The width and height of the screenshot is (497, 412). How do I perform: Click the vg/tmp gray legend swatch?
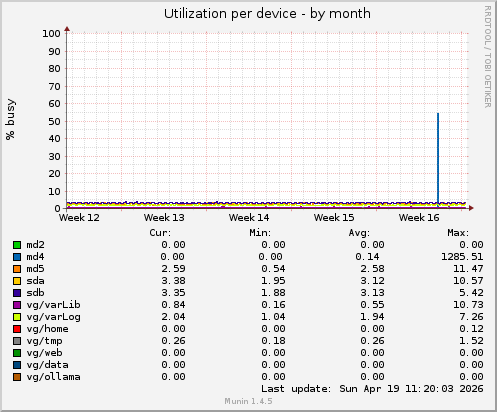click(17, 341)
